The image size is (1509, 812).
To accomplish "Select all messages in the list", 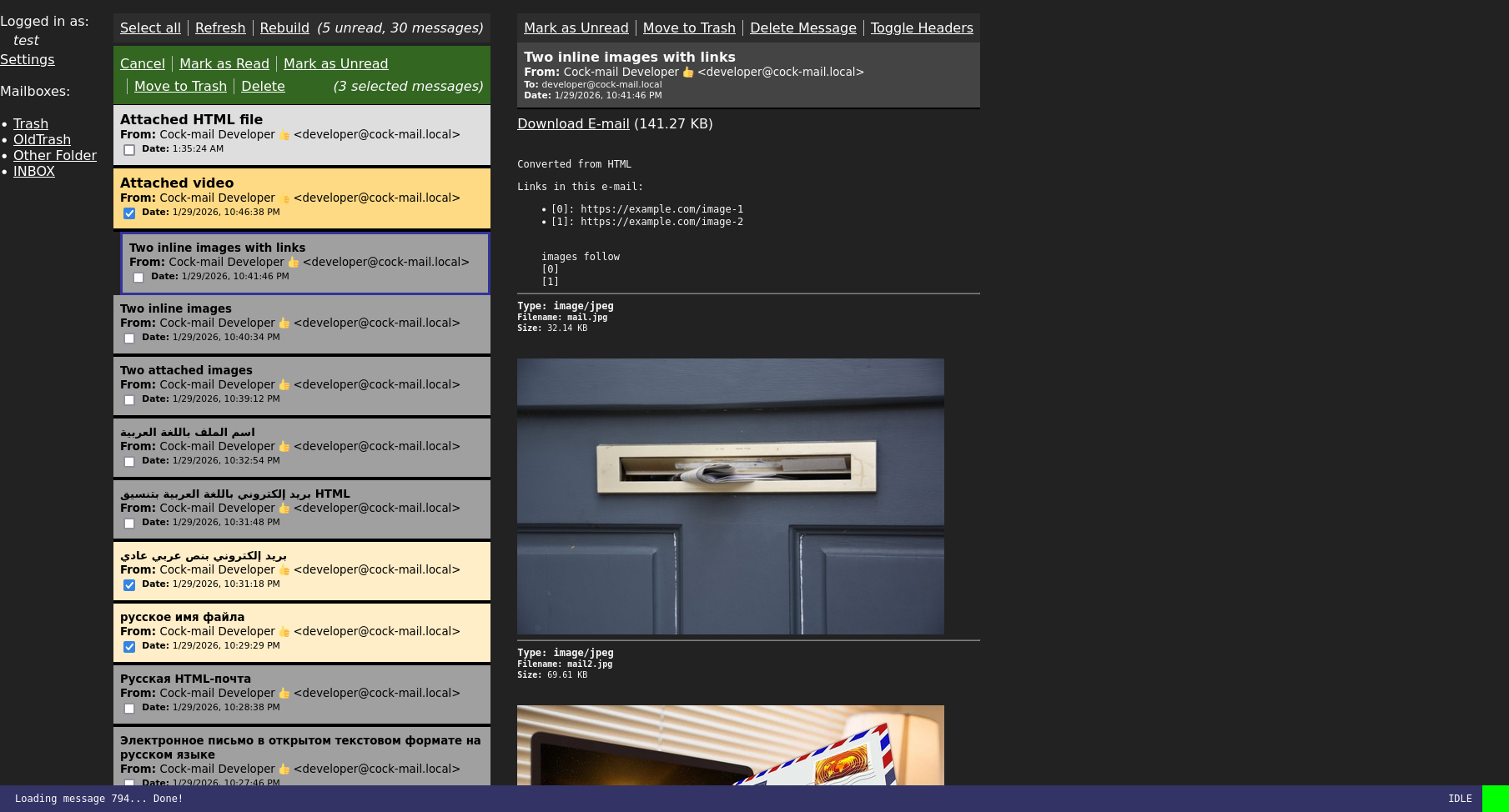I will tap(150, 28).
